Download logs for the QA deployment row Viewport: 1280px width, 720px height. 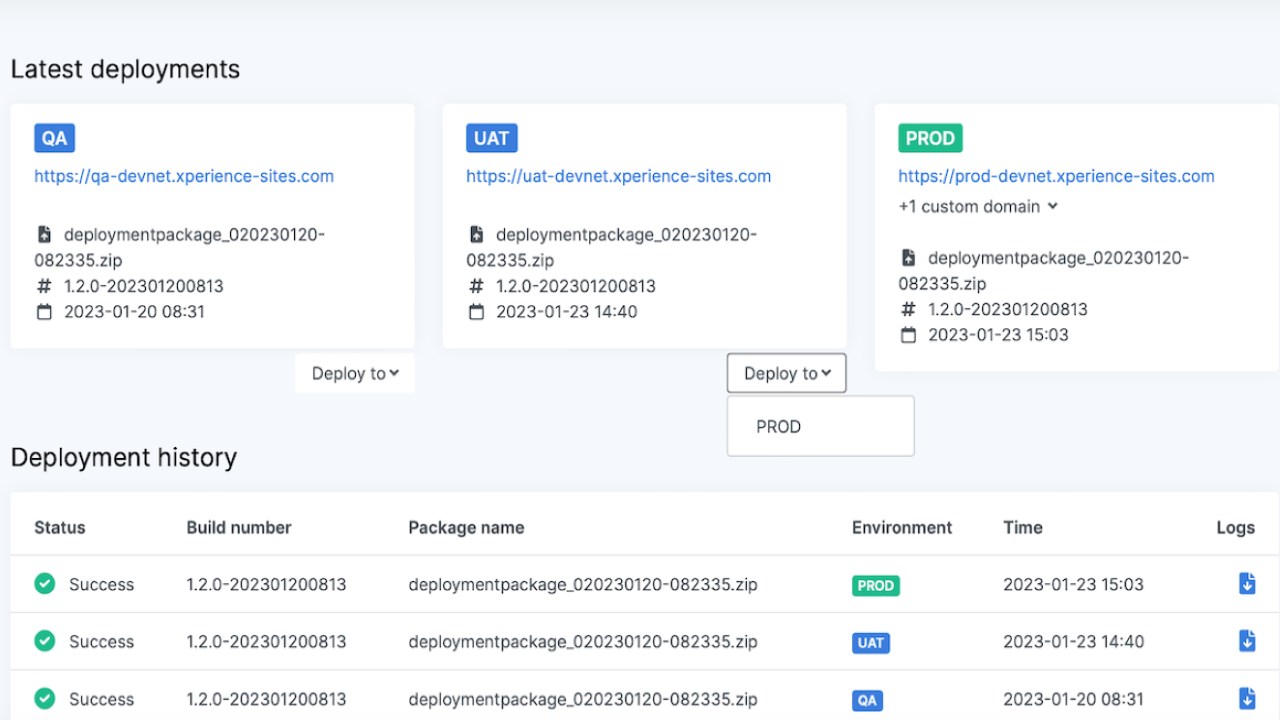pos(1247,698)
